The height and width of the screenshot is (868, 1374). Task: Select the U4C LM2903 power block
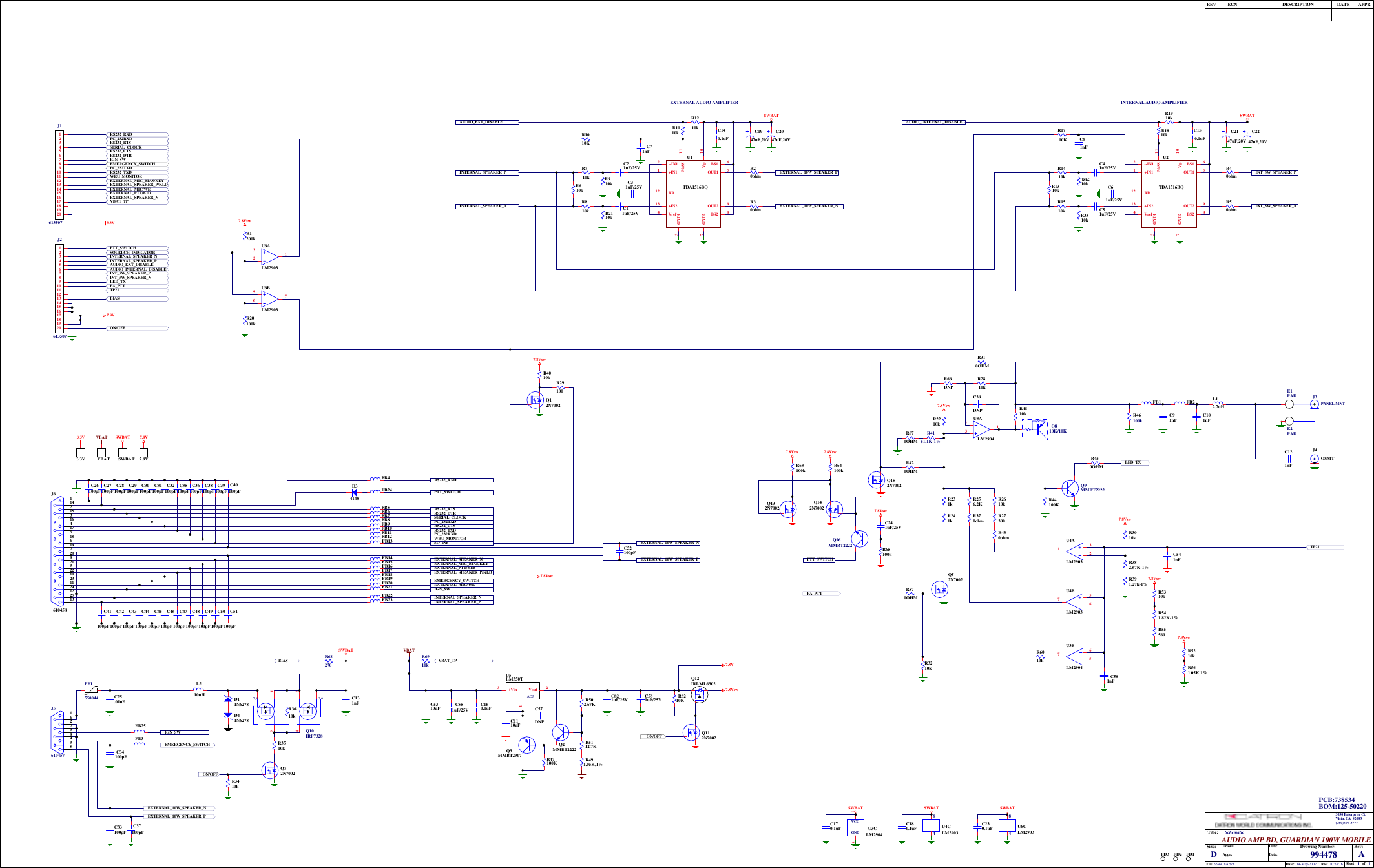pyautogui.click(x=931, y=825)
